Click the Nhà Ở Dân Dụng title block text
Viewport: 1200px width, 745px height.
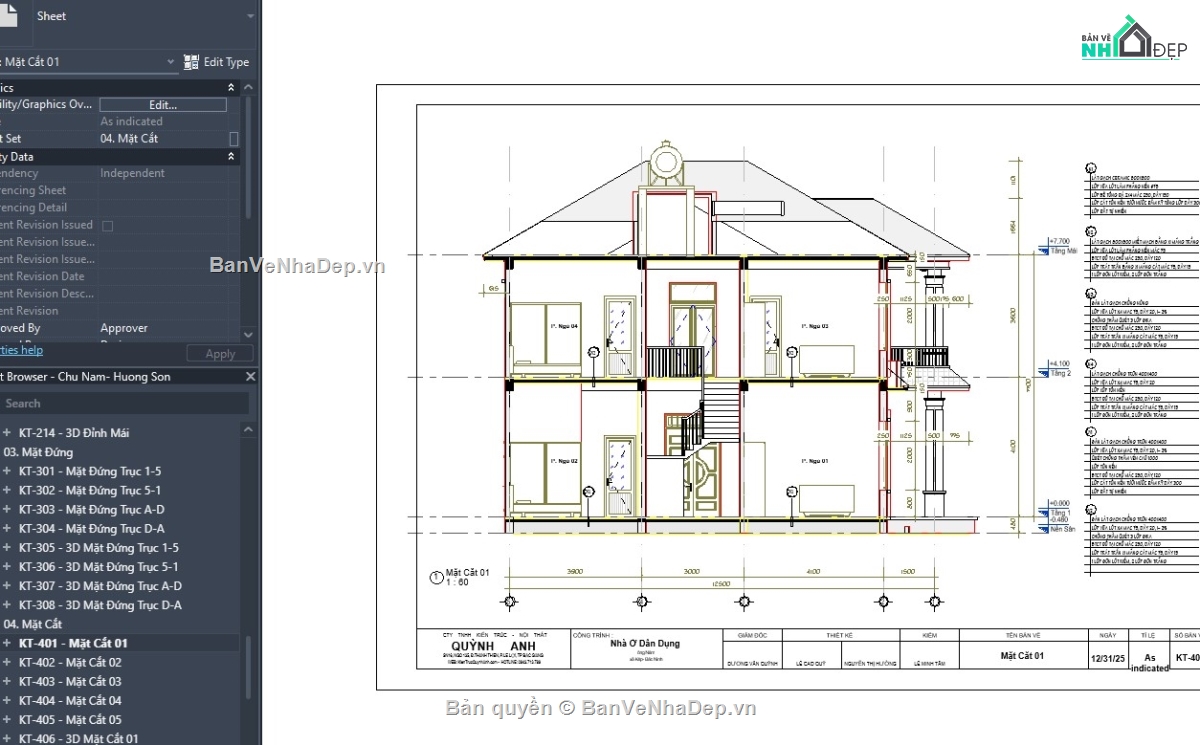(645, 643)
